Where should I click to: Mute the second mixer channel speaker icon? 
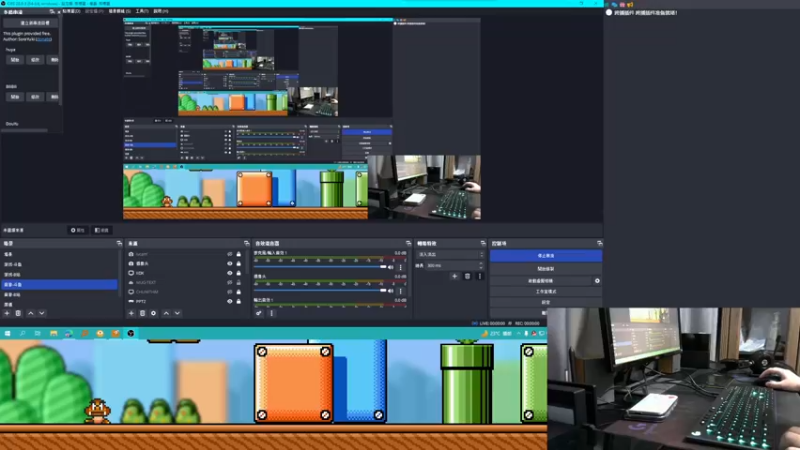tap(391, 291)
